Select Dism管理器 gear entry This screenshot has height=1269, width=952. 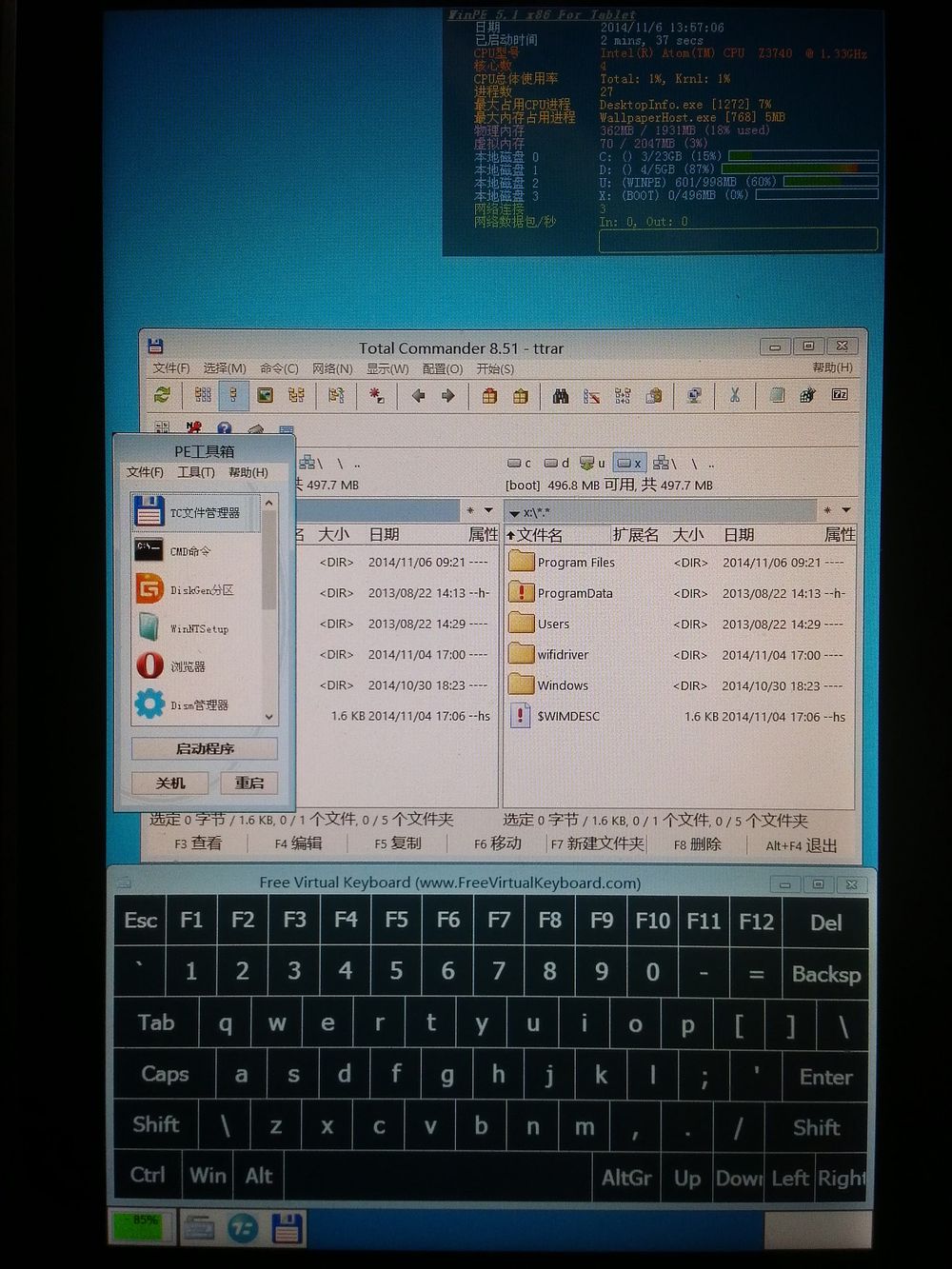pyautogui.click(x=196, y=704)
